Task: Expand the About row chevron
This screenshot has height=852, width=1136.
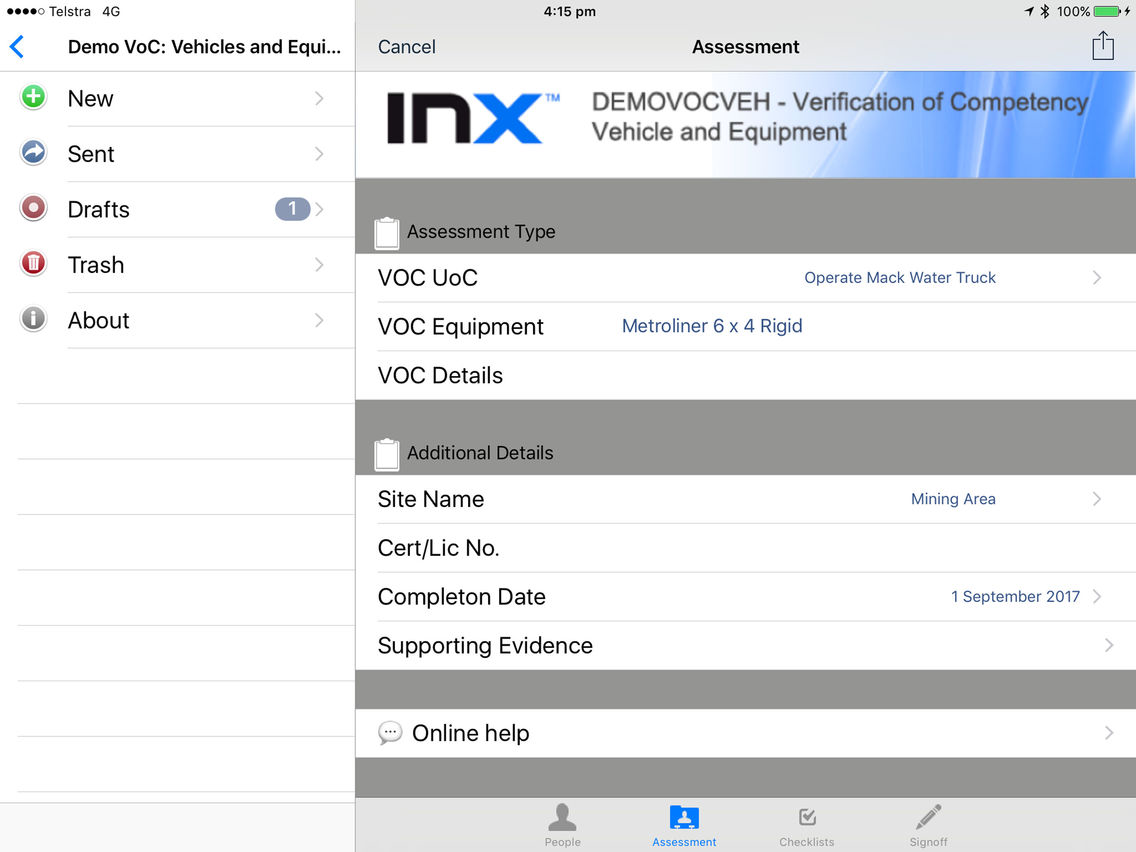Action: pyautogui.click(x=319, y=320)
